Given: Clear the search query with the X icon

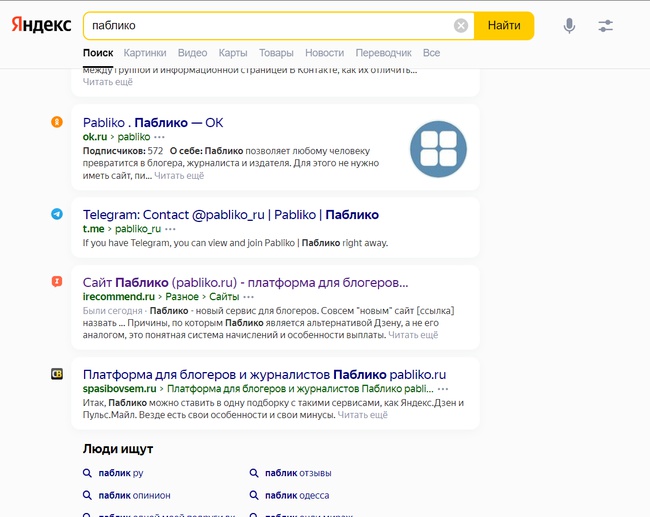Looking at the screenshot, I should pyautogui.click(x=461, y=26).
